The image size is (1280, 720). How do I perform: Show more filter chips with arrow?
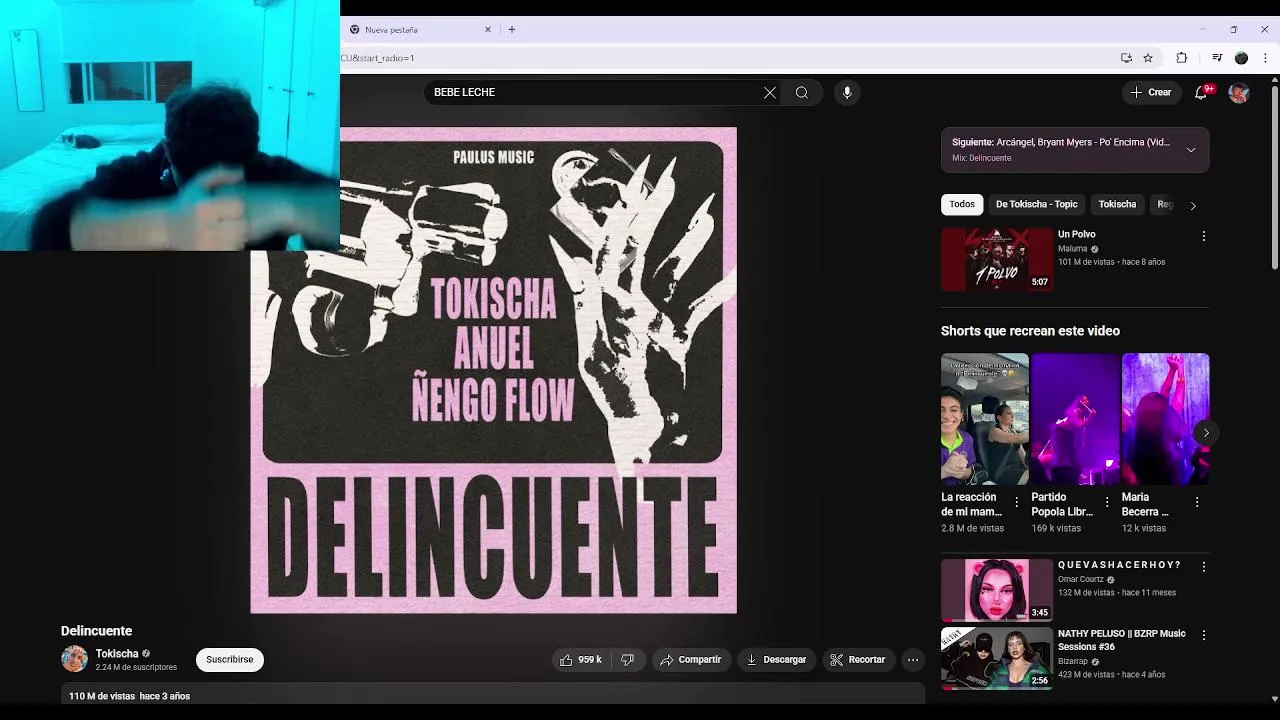[x=1192, y=205]
